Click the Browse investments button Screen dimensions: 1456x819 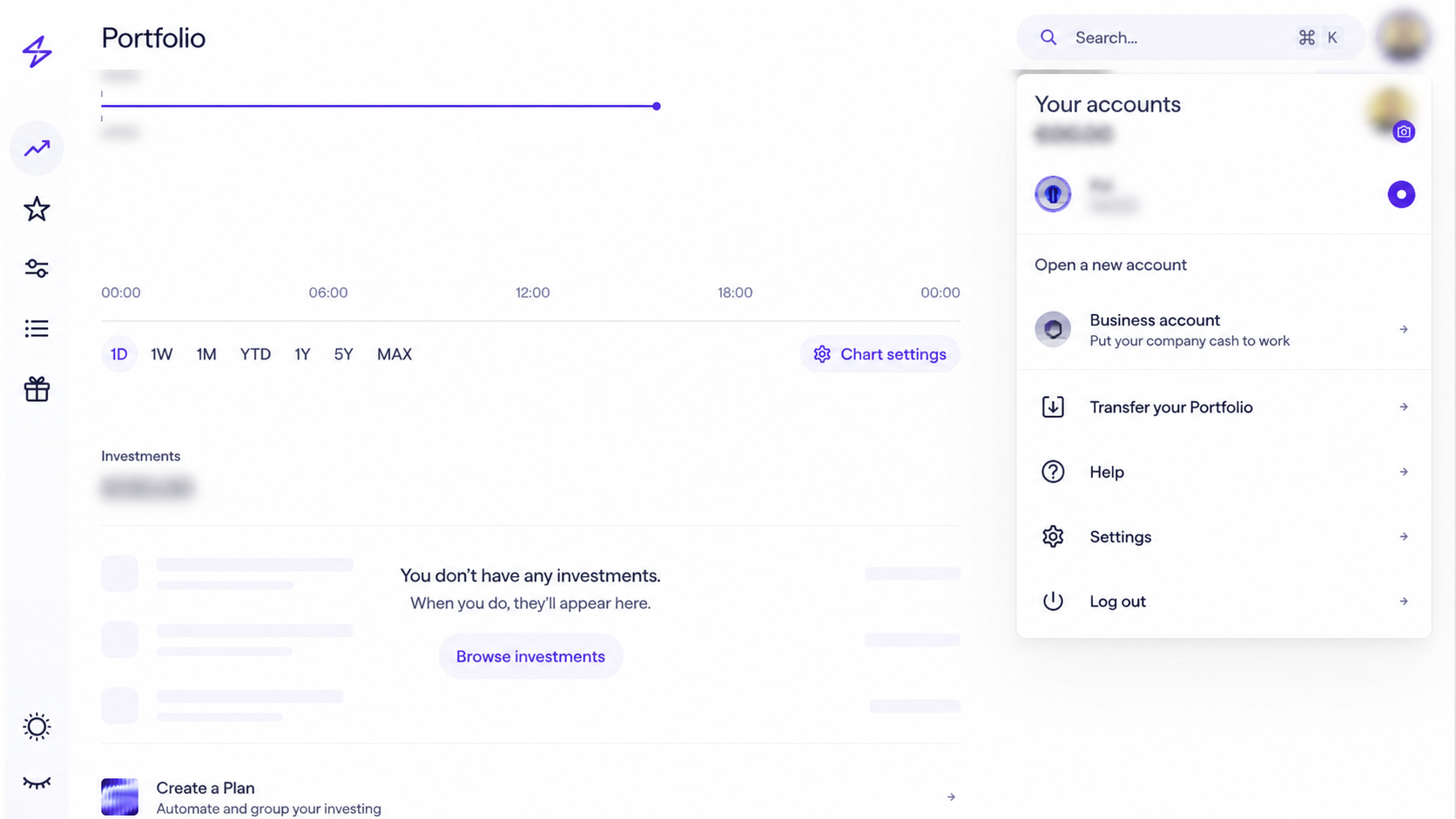point(530,656)
